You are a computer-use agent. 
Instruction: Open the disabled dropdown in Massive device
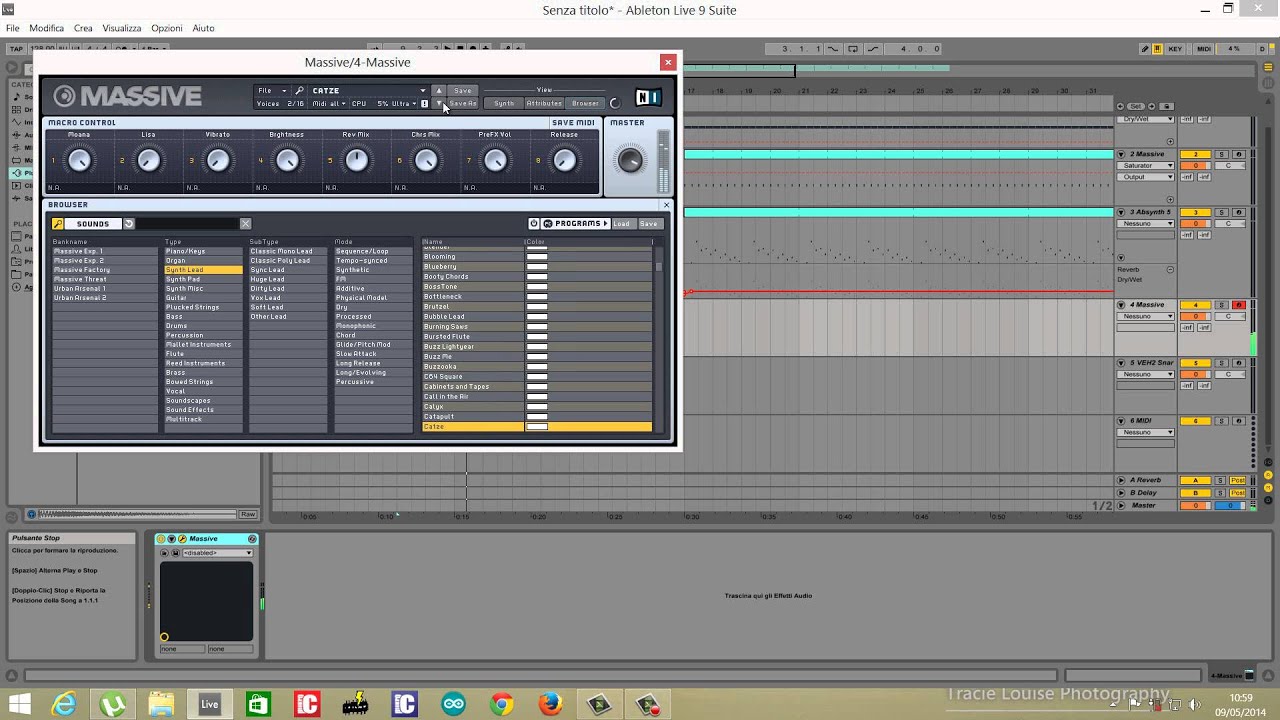tap(217, 553)
